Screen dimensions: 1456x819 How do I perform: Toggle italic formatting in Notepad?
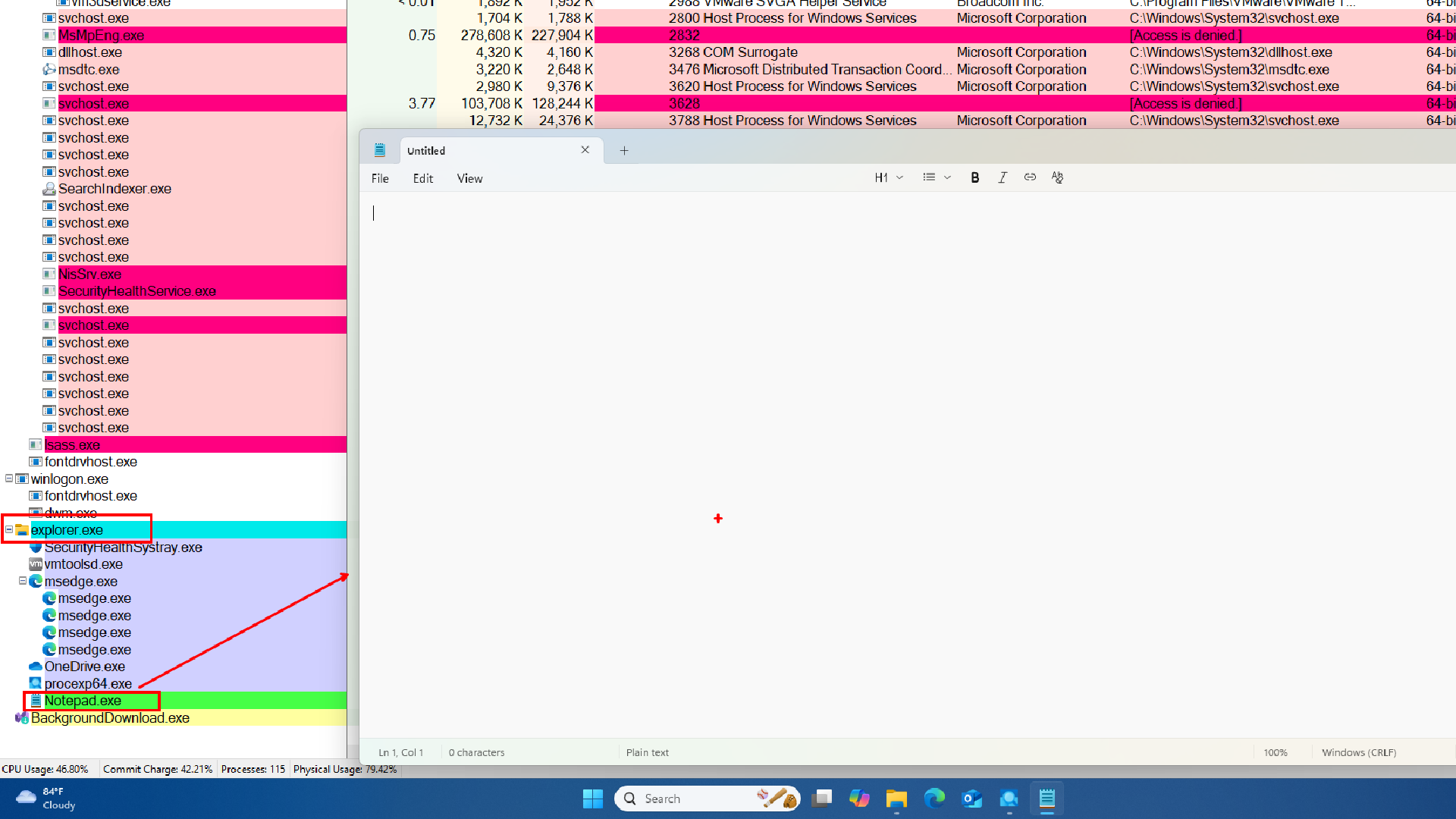point(1003,177)
